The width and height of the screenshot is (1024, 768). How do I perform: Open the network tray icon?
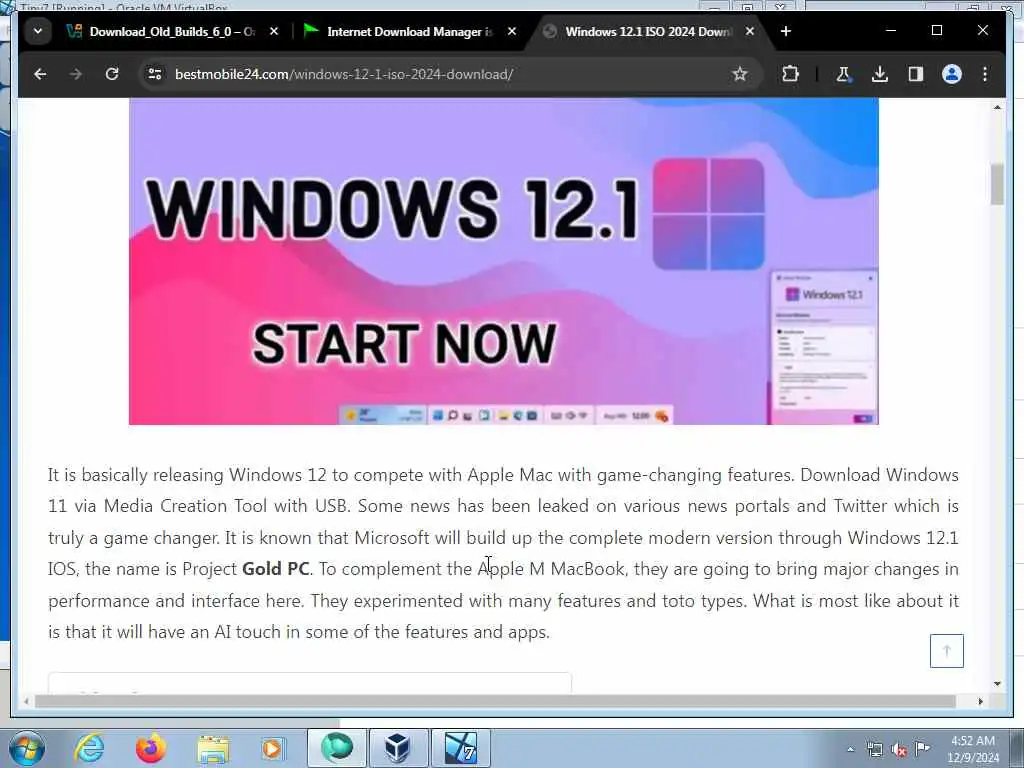pos(874,750)
